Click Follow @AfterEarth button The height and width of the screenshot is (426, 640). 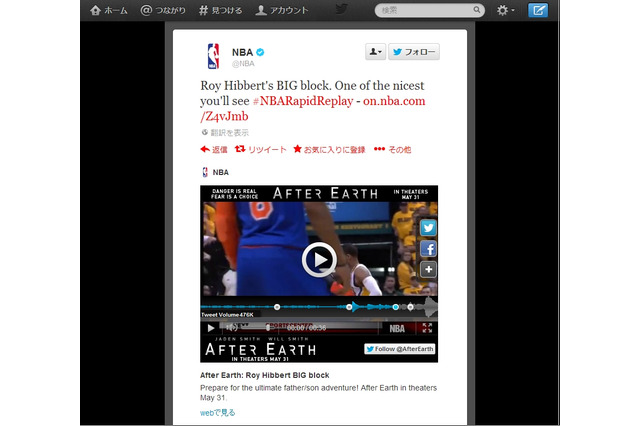pyautogui.click(x=400, y=349)
